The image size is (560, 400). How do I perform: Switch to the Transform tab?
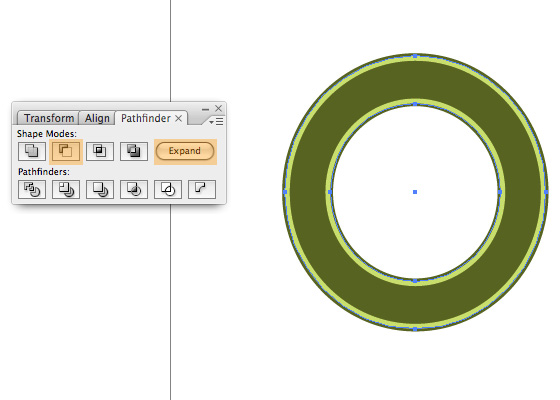click(x=49, y=118)
